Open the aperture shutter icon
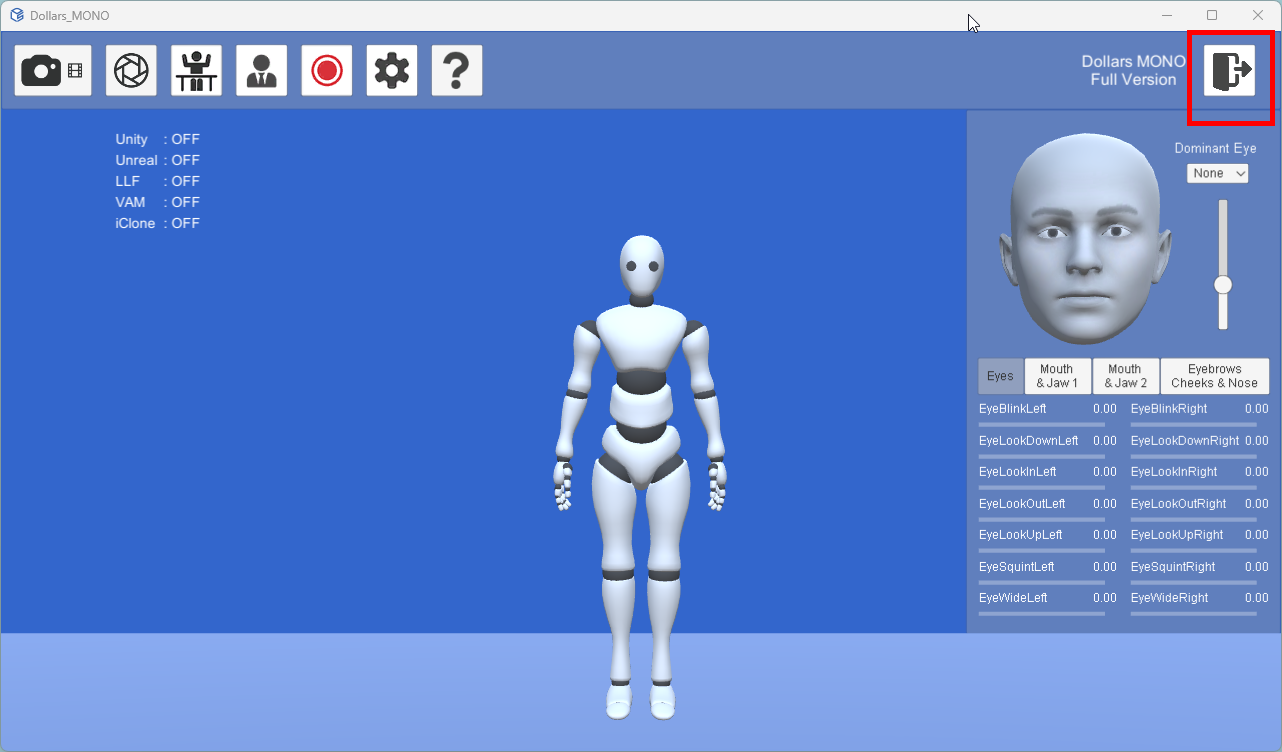This screenshot has width=1282, height=752. click(131, 71)
